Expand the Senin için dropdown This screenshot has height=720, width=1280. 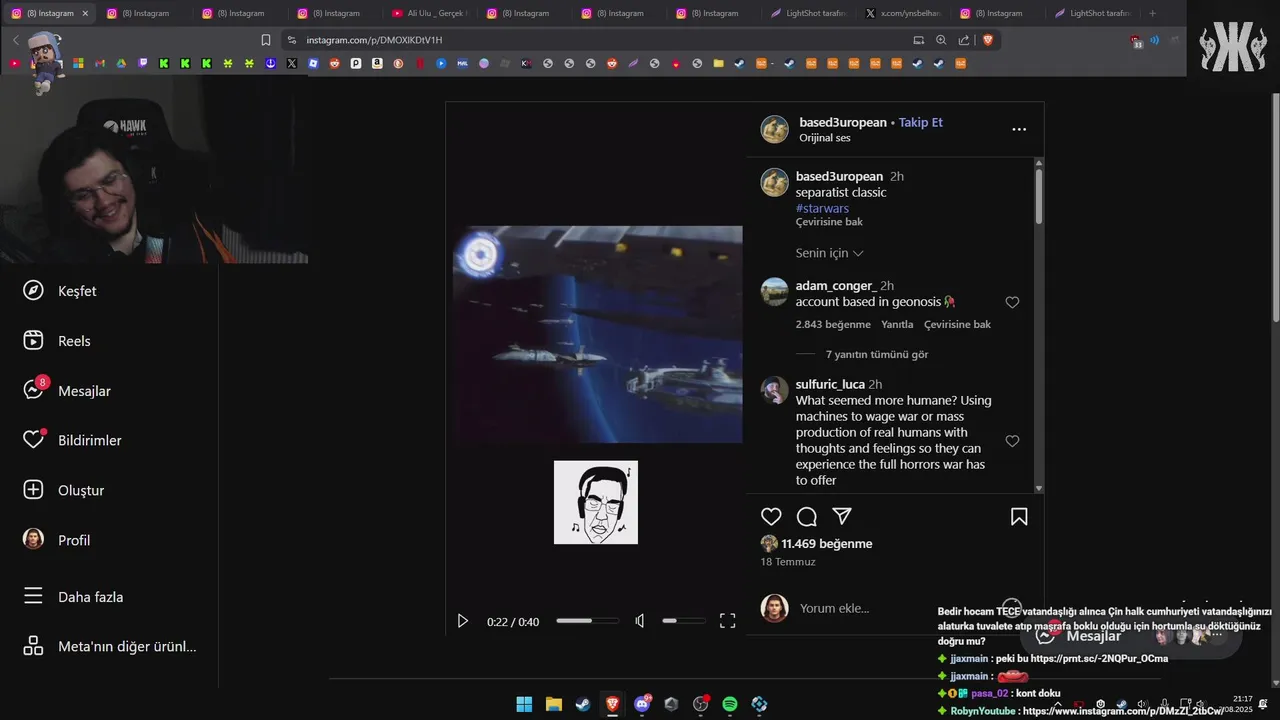tap(829, 253)
